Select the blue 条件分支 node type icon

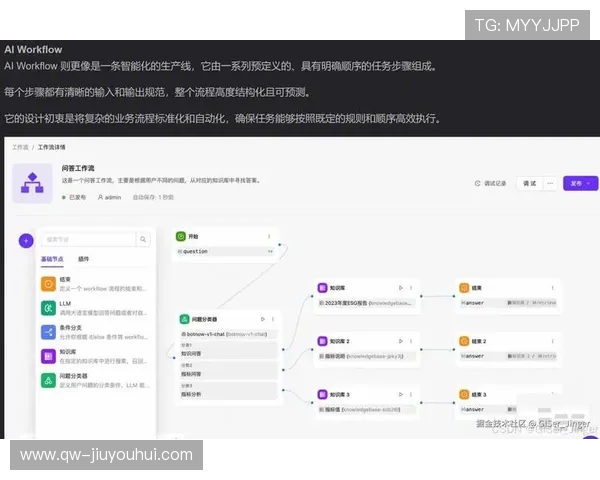point(48,332)
